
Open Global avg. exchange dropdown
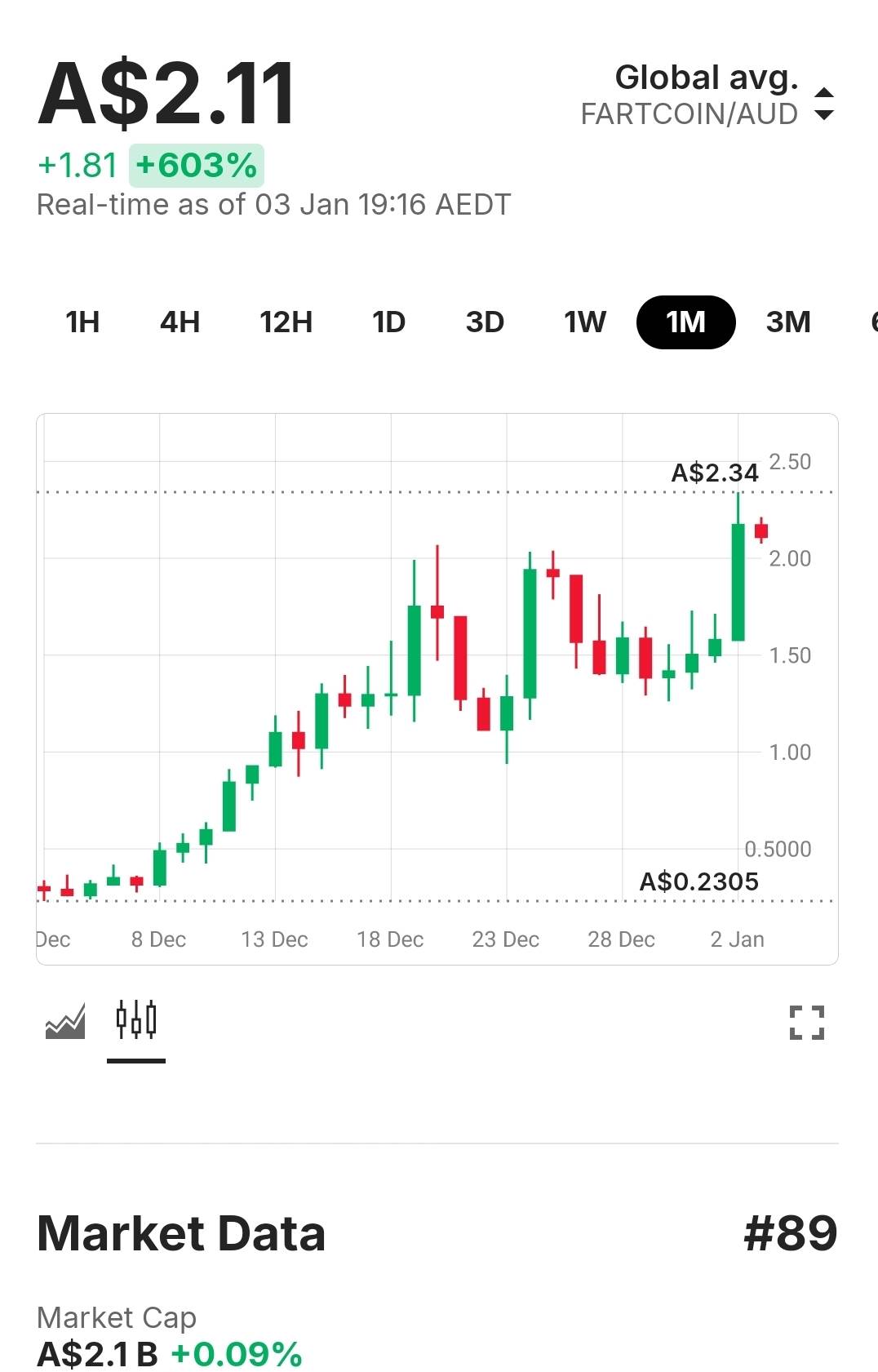tap(706, 78)
